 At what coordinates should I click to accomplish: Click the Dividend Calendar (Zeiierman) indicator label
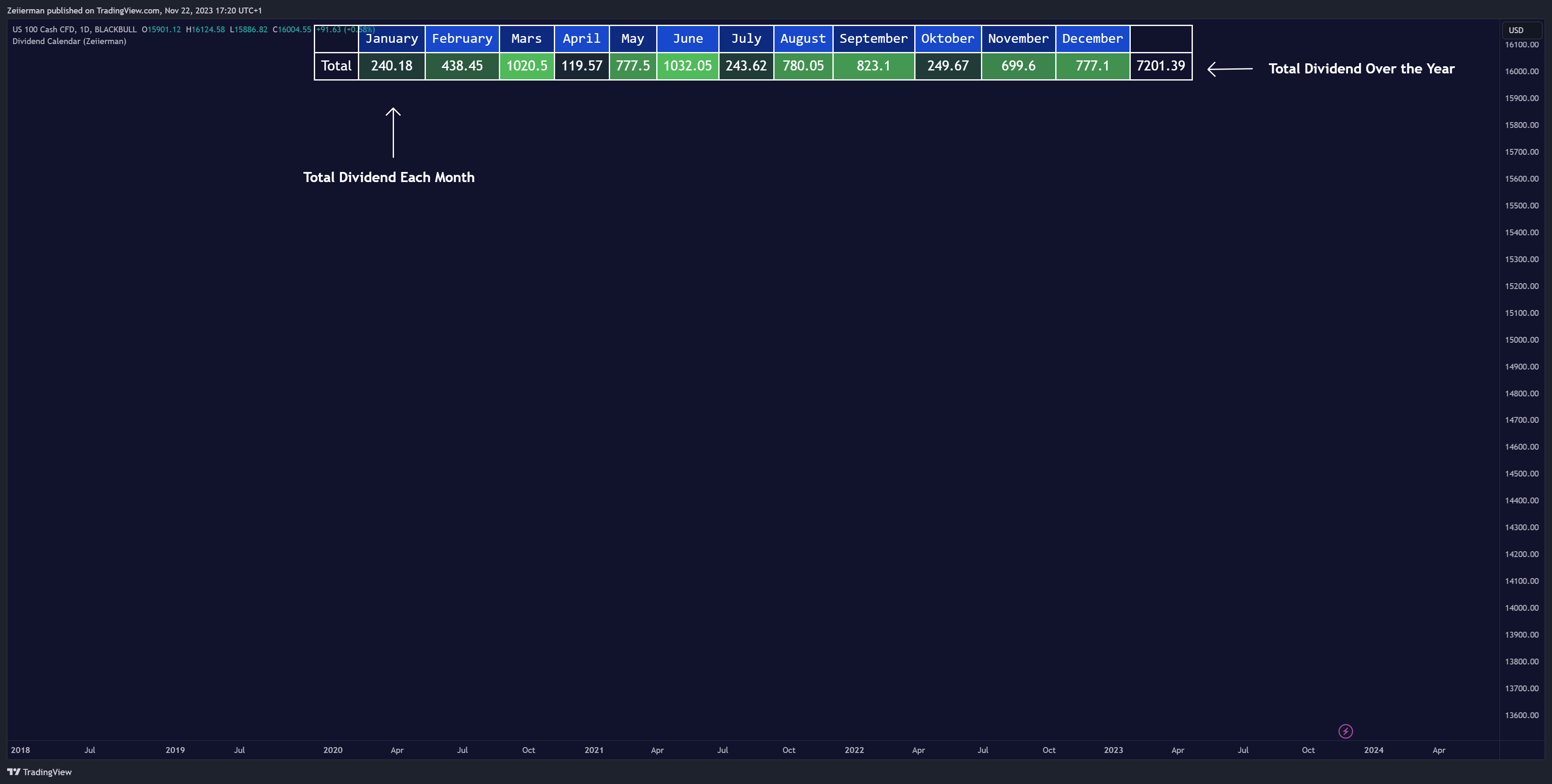[x=69, y=41]
